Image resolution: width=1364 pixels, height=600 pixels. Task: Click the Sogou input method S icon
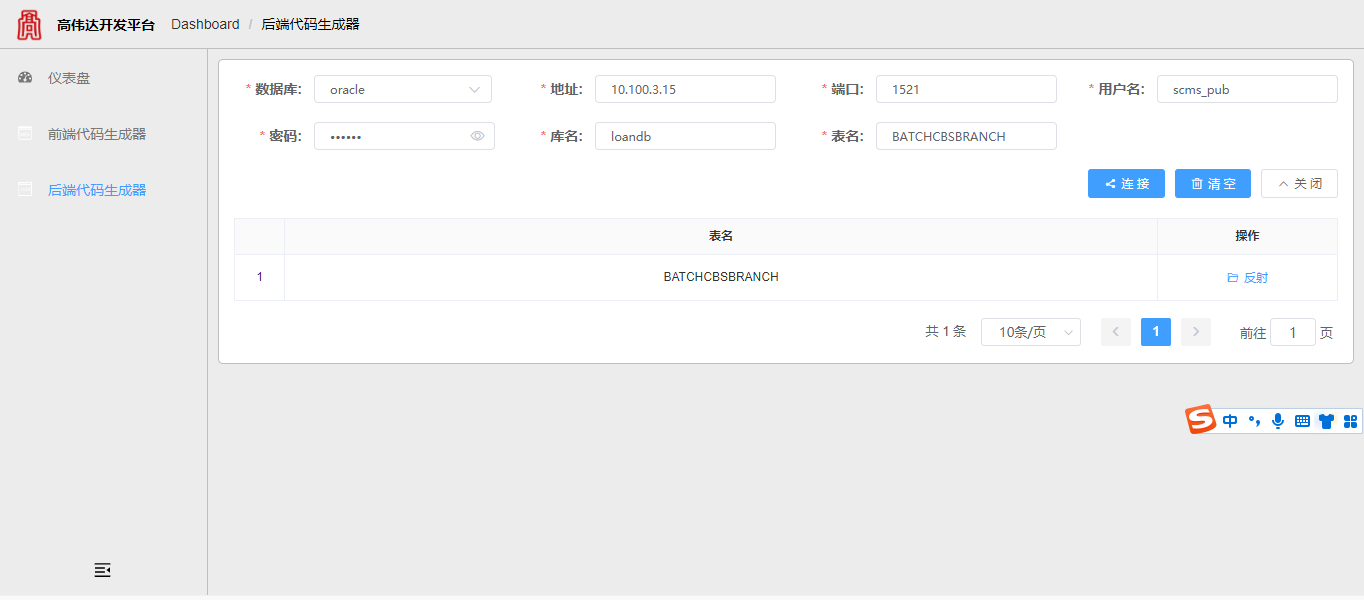(x=1200, y=420)
